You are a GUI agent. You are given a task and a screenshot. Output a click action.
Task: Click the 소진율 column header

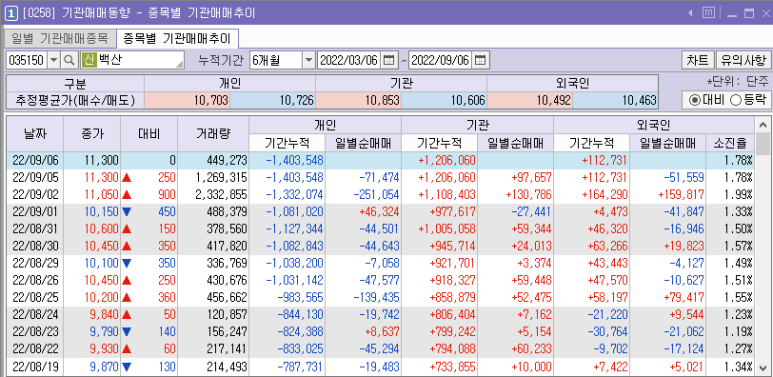tap(730, 143)
